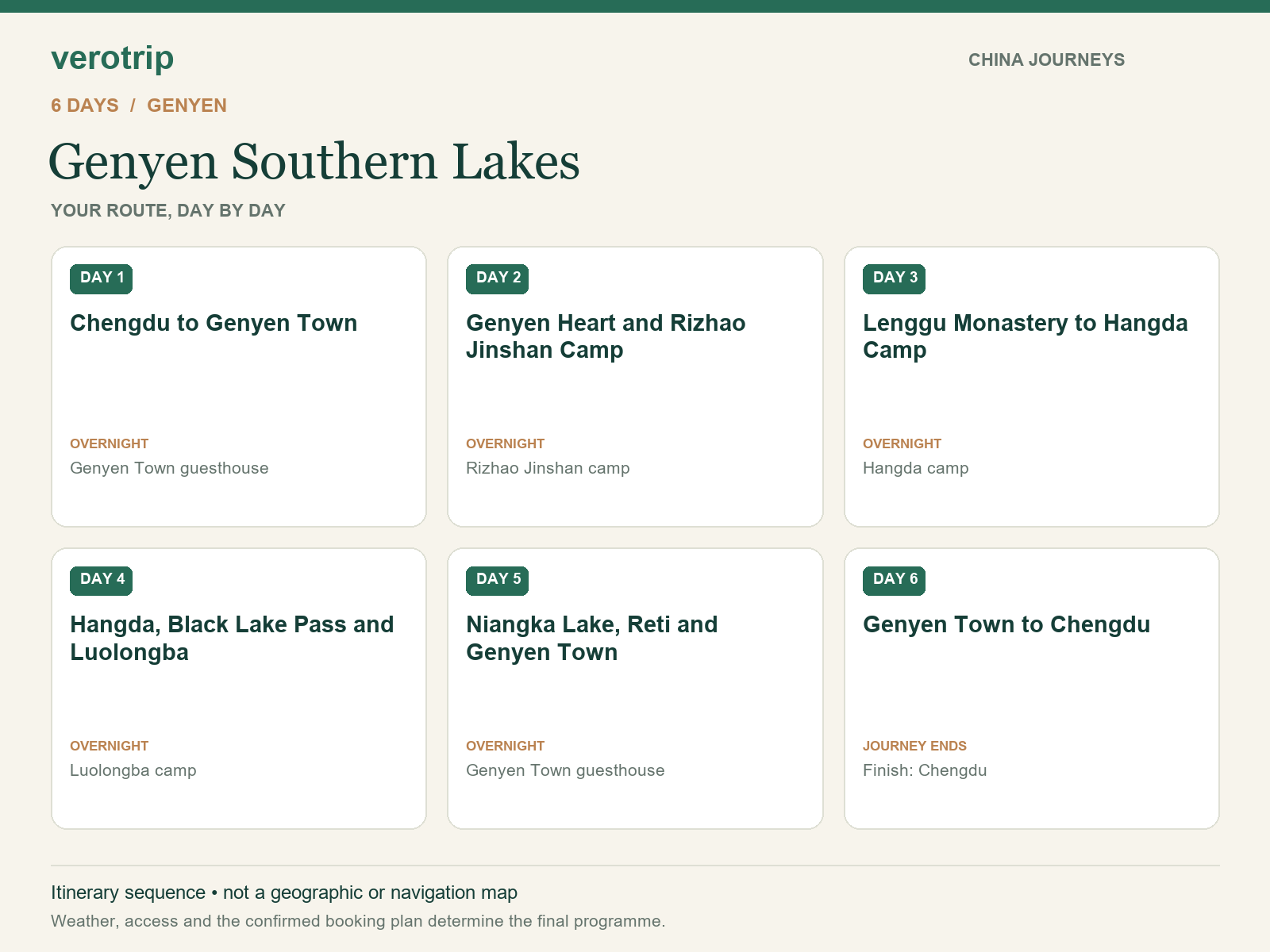Click the 'Weather, access and the confirmed booking' disclaimer
The image size is (1270, 952).
click(358, 922)
